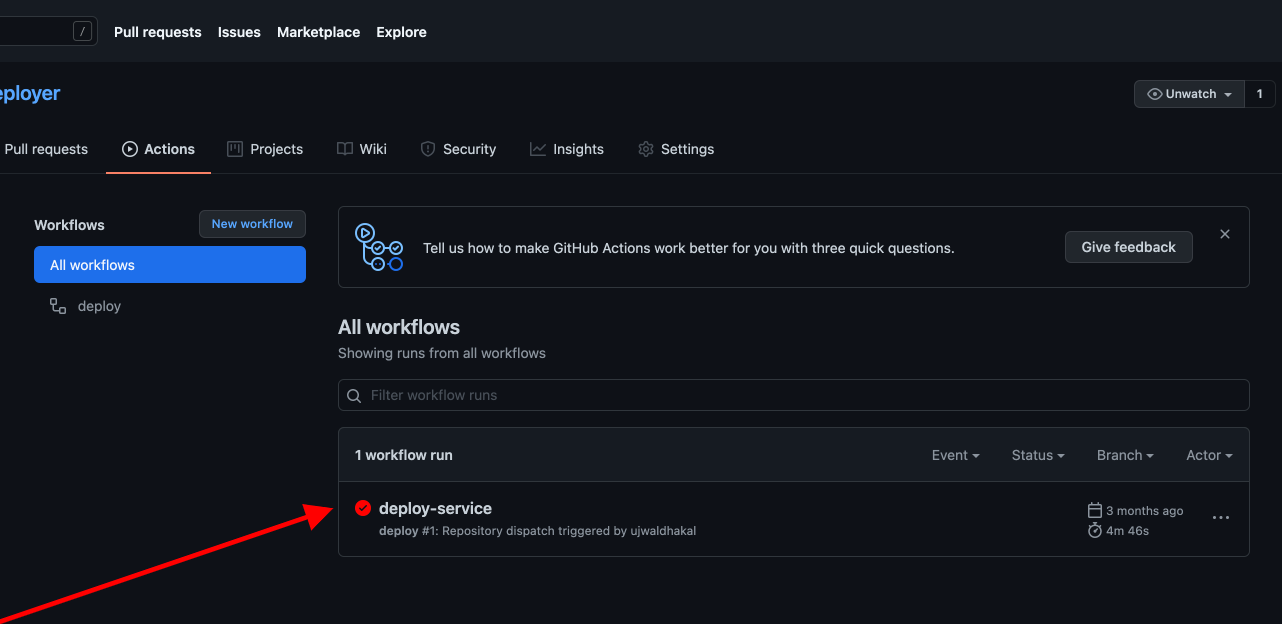
Task: Click the 1 workflow run text
Action: click(404, 455)
